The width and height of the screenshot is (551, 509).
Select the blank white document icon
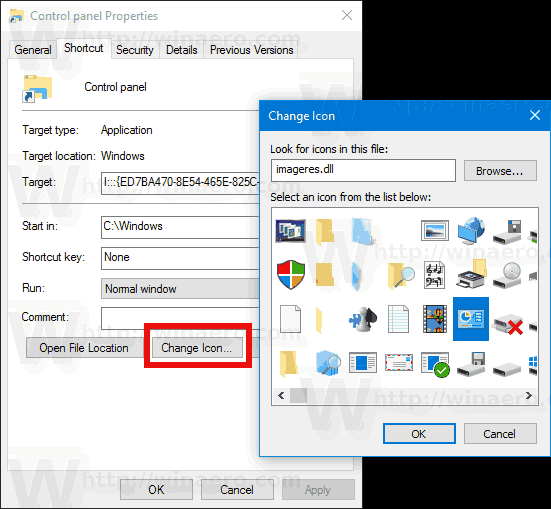(x=290, y=319)
